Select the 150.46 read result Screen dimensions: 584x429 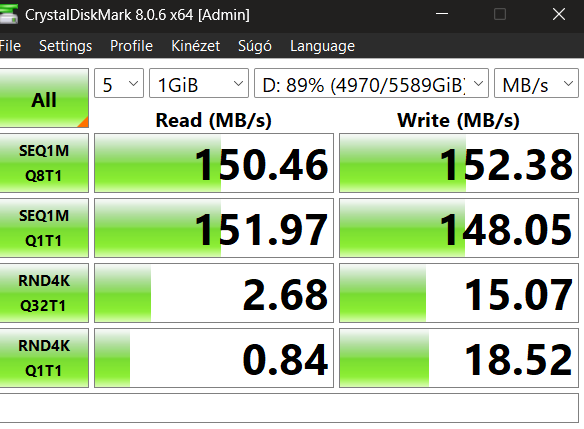click(x=214, y=163)
